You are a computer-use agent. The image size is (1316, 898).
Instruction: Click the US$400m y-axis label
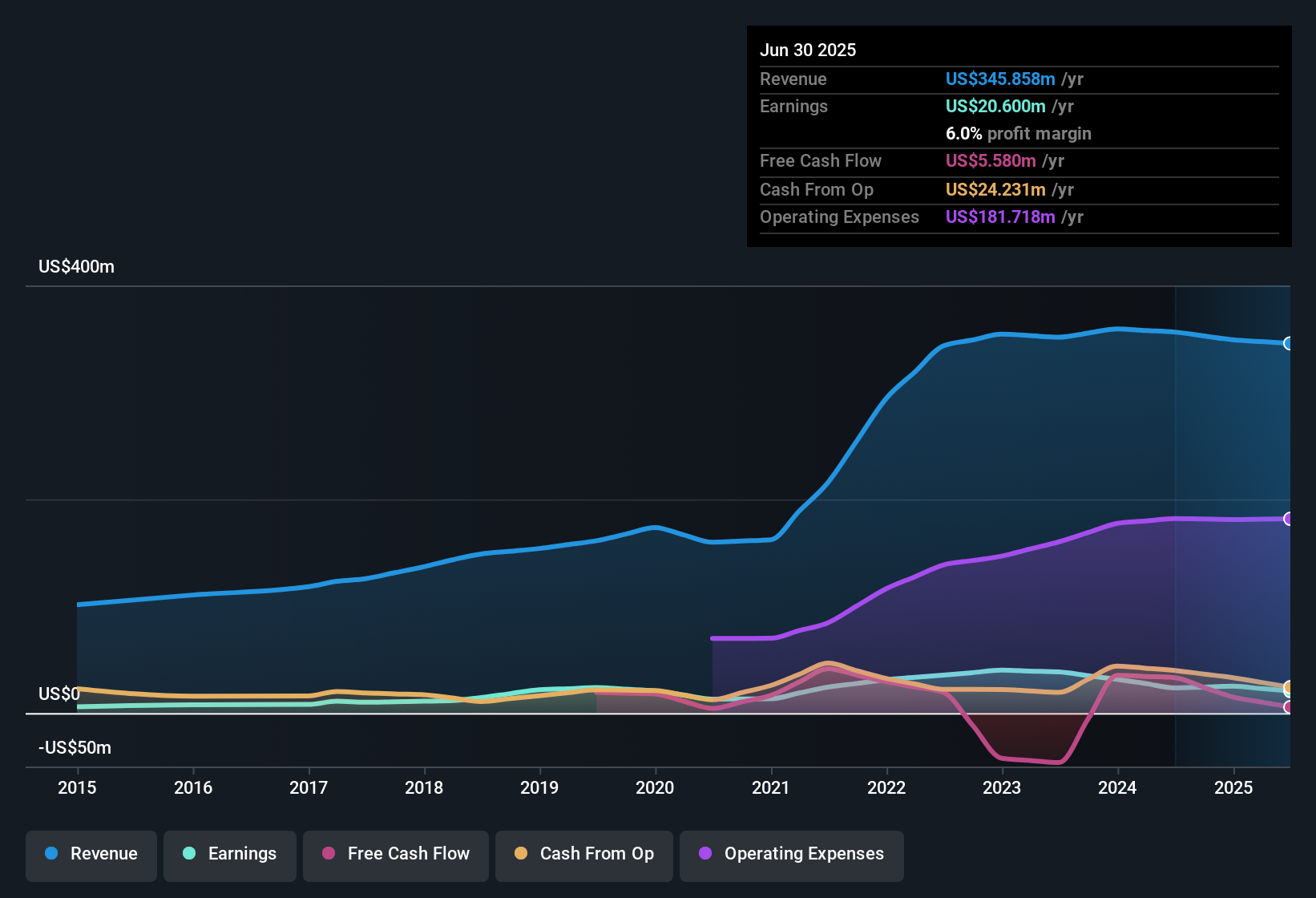[x=76, y=267]
